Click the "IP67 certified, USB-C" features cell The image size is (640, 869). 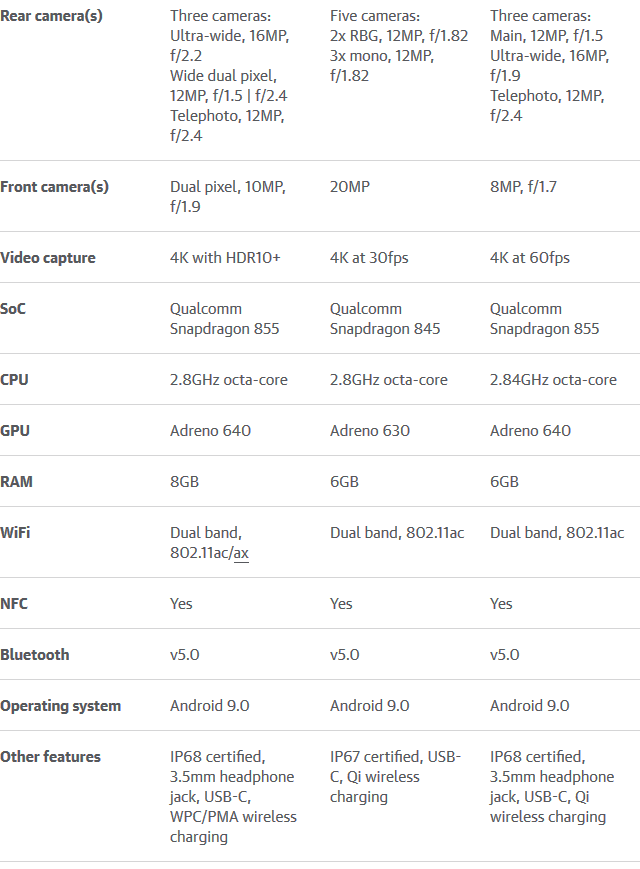pyautogui.click(x=396, y=776)
